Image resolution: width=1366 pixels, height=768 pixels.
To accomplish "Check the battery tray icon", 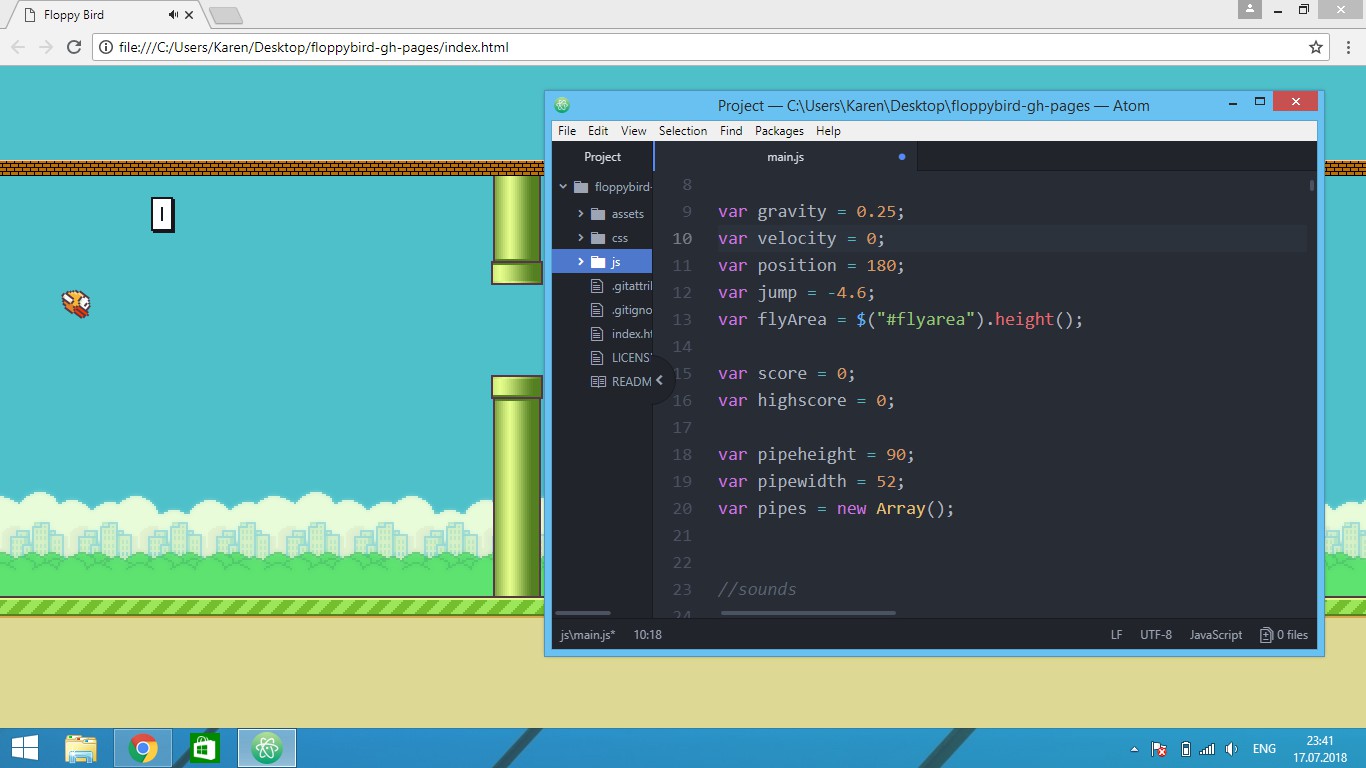I will 1185,749.
